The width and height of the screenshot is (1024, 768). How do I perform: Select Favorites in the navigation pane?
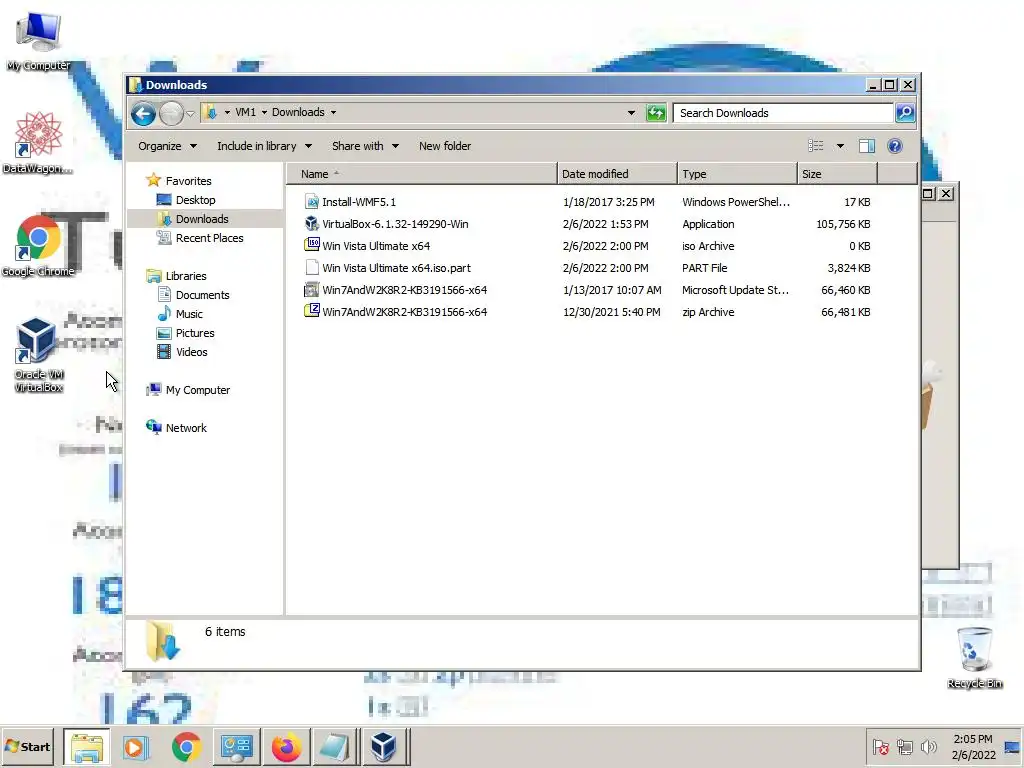[188, 181]
